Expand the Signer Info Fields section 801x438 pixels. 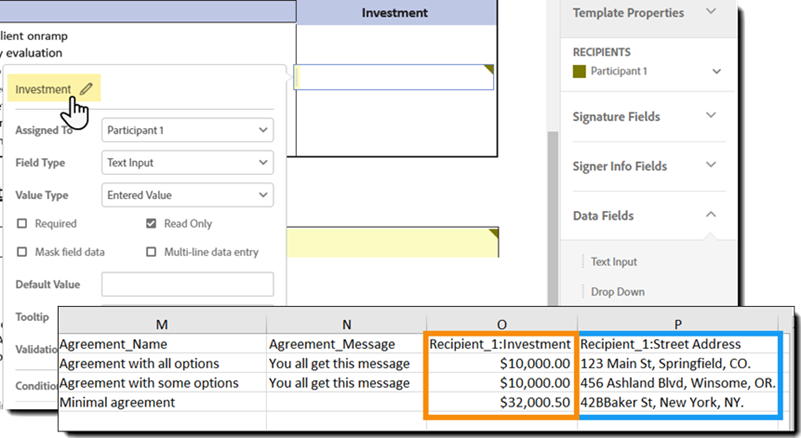tap(711, 166)
